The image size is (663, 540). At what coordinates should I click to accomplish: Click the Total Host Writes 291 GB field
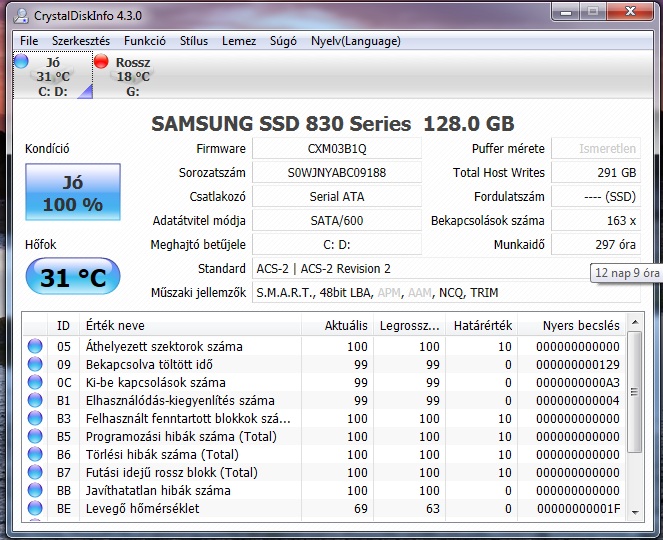[596, 173]
